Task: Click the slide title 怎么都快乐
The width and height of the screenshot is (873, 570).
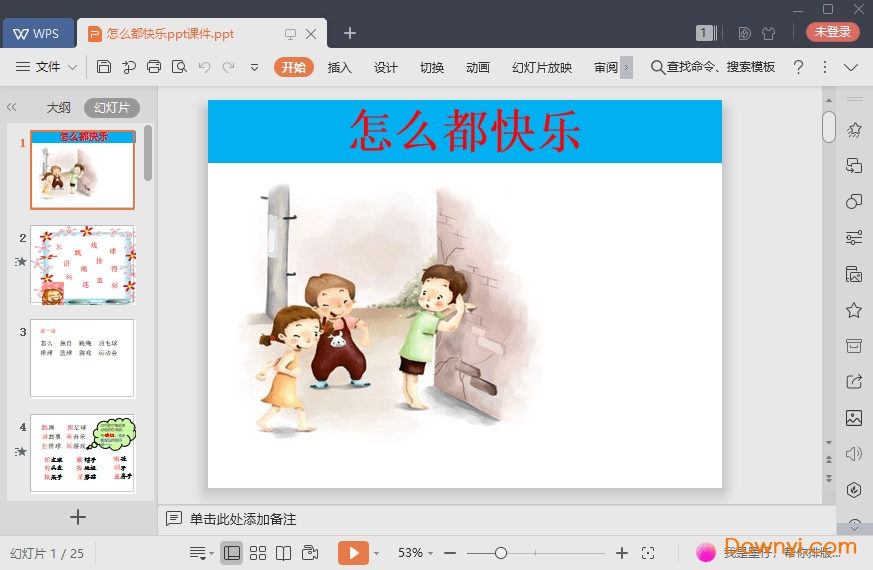Action: click(465, 131)
